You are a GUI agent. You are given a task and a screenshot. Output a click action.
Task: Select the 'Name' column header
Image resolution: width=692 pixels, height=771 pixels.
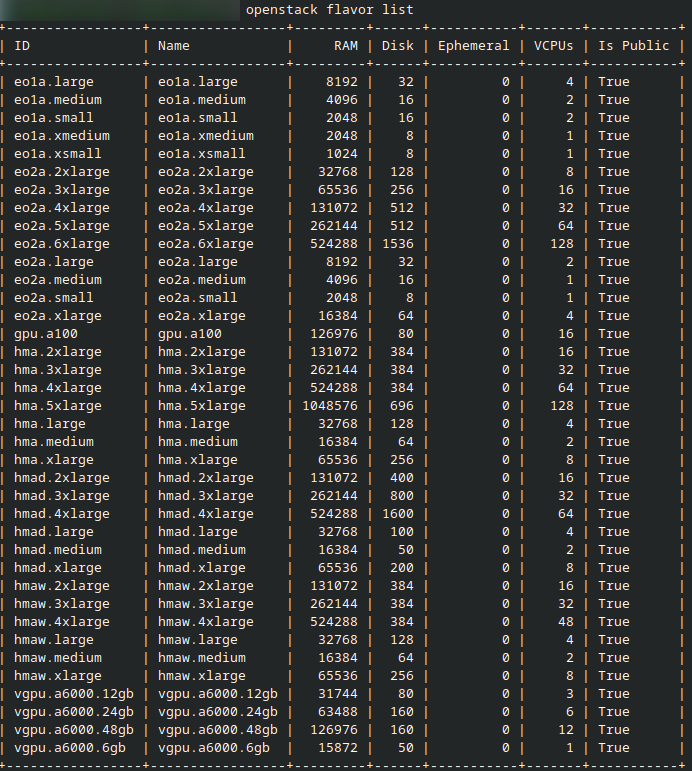point(174,46)
